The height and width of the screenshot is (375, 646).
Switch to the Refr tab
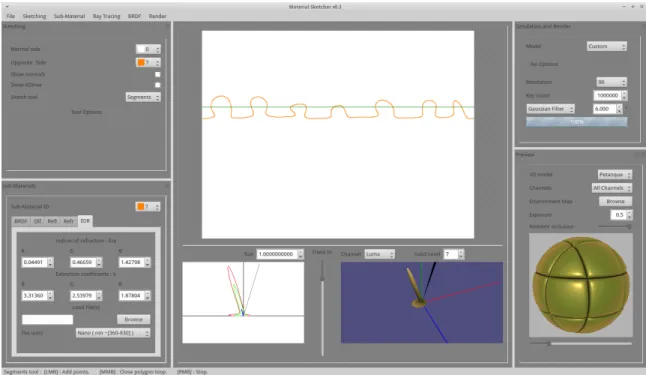[68, 221]
